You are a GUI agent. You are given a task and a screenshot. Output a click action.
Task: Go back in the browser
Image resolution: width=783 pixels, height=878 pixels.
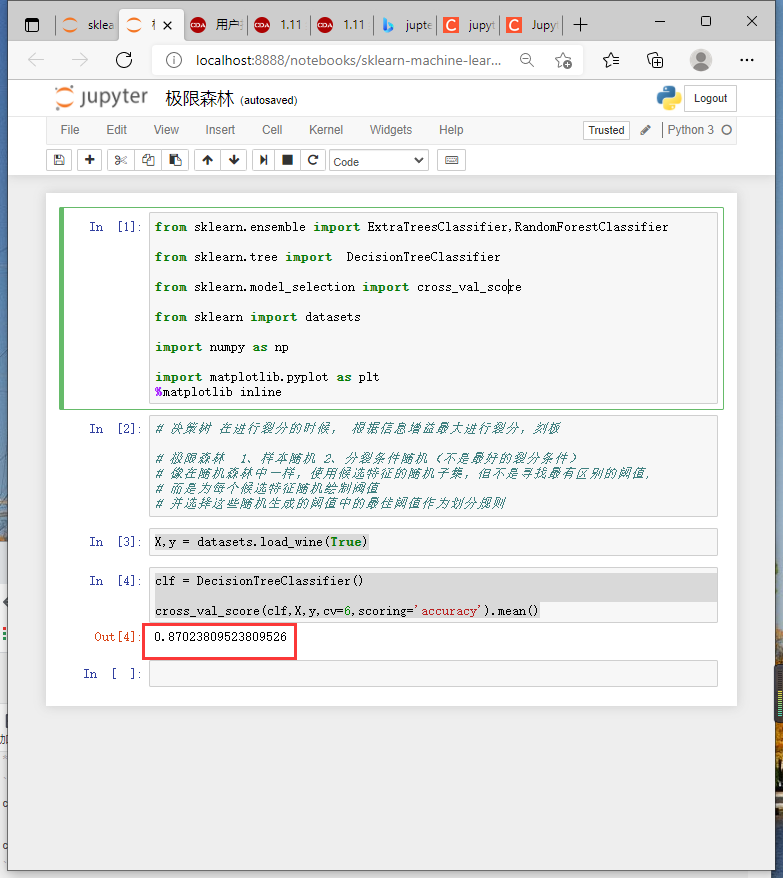click(36, 60)
